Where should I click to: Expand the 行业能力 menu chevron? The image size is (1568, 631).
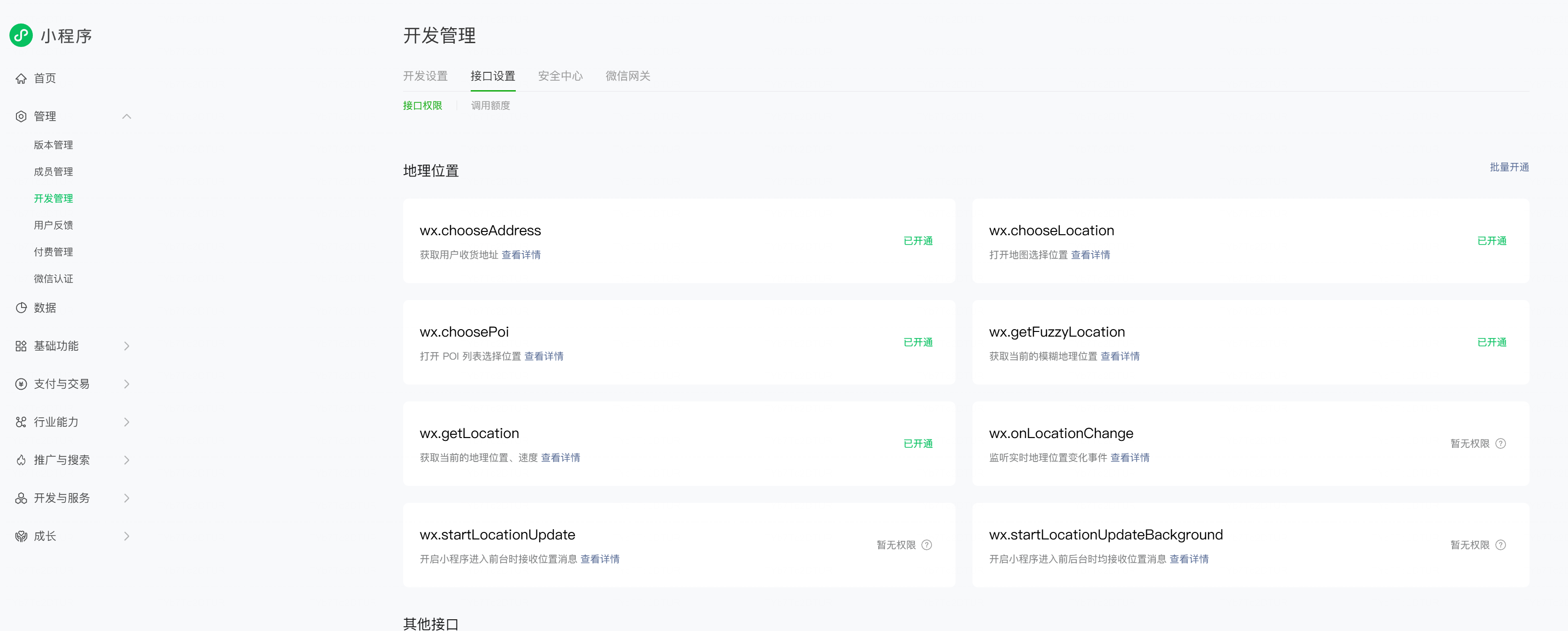(x=127, y=422)
